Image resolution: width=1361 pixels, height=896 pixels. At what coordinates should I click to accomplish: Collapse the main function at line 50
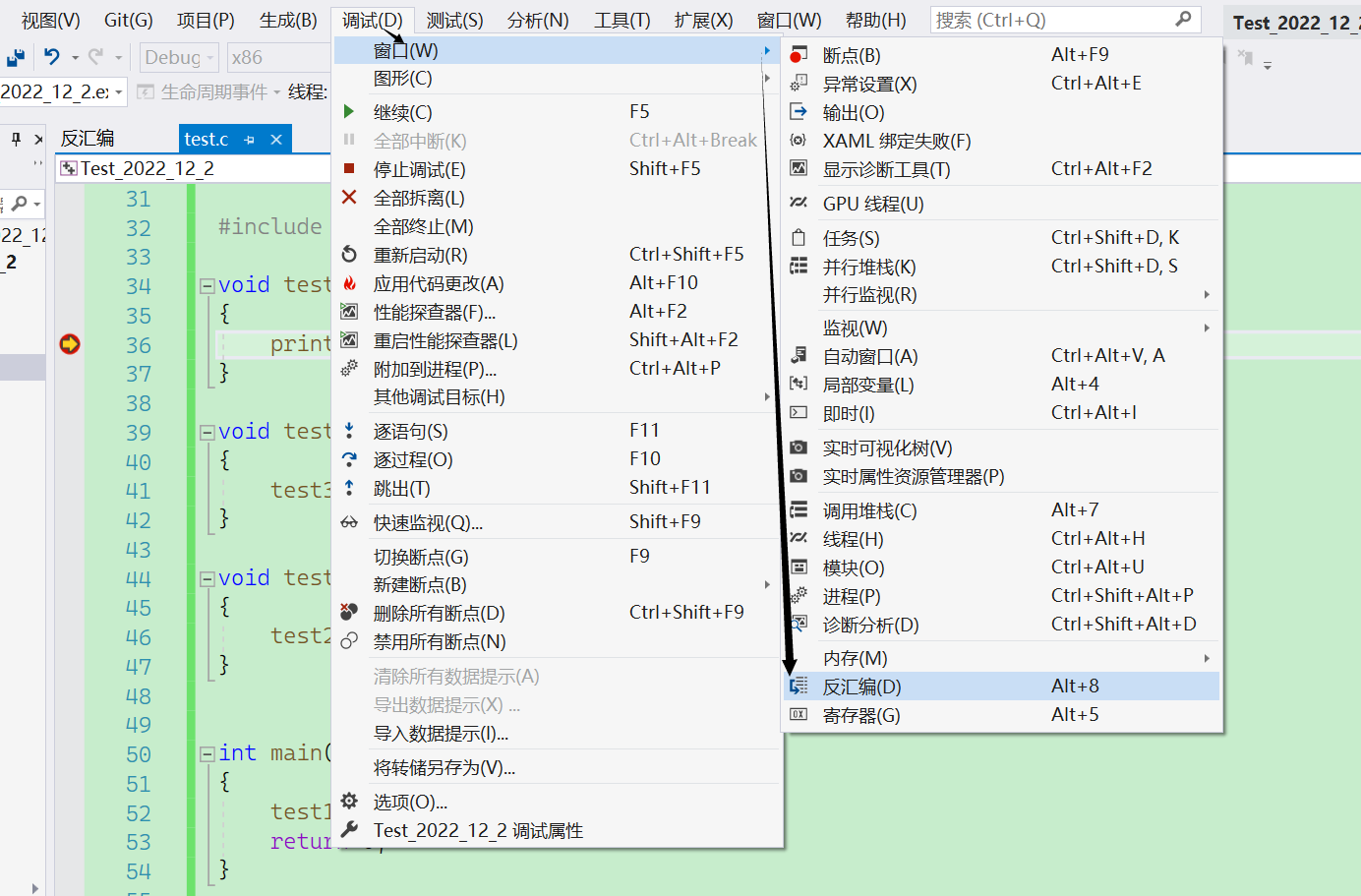pos(207,754)
